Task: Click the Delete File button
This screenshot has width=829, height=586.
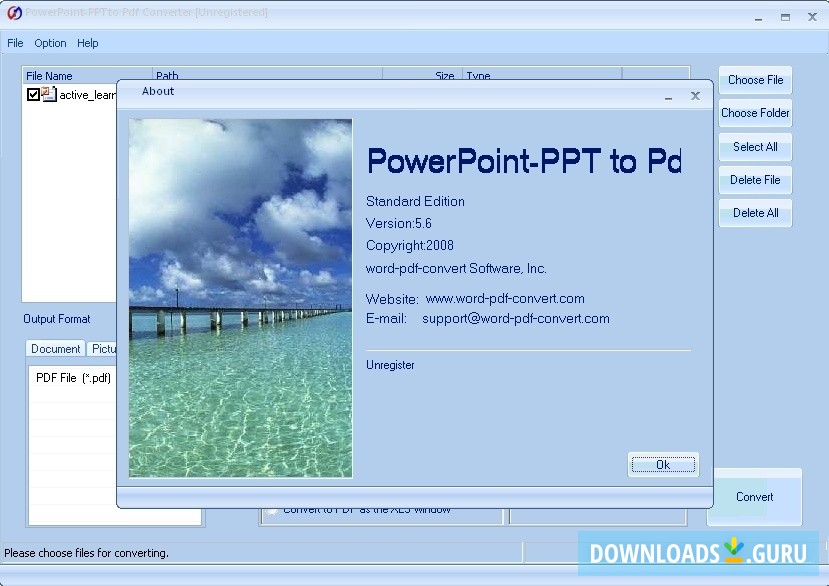Action: click(755, 180)
